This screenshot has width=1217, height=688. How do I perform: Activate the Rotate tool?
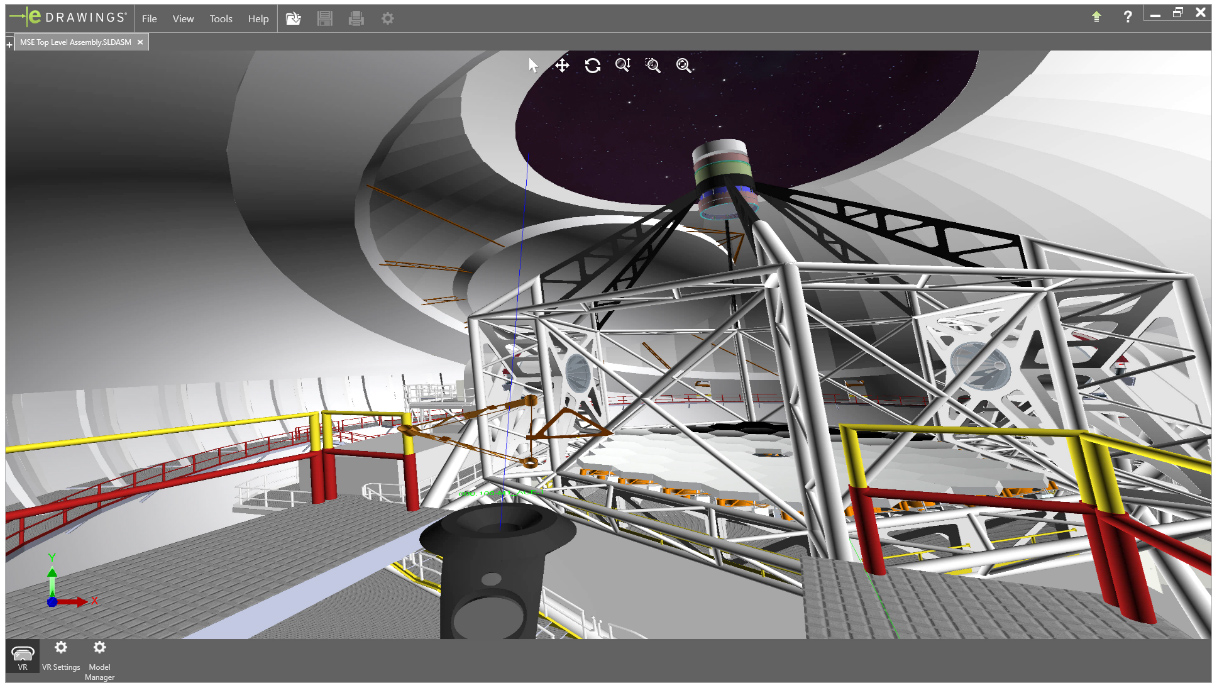click(x=592, y=64)
